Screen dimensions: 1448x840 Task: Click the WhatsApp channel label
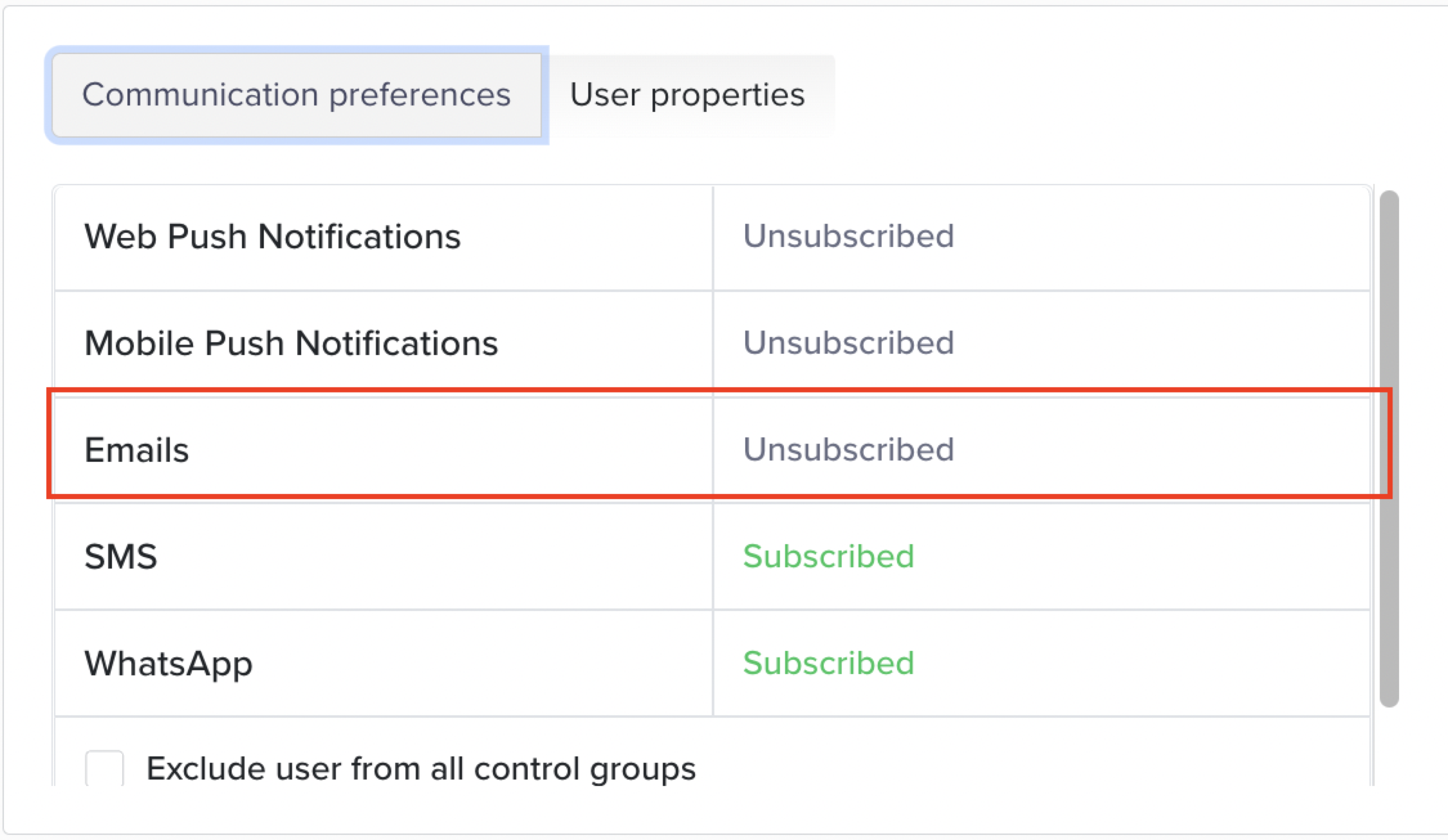pyautogui.click(x=169, y=663)
